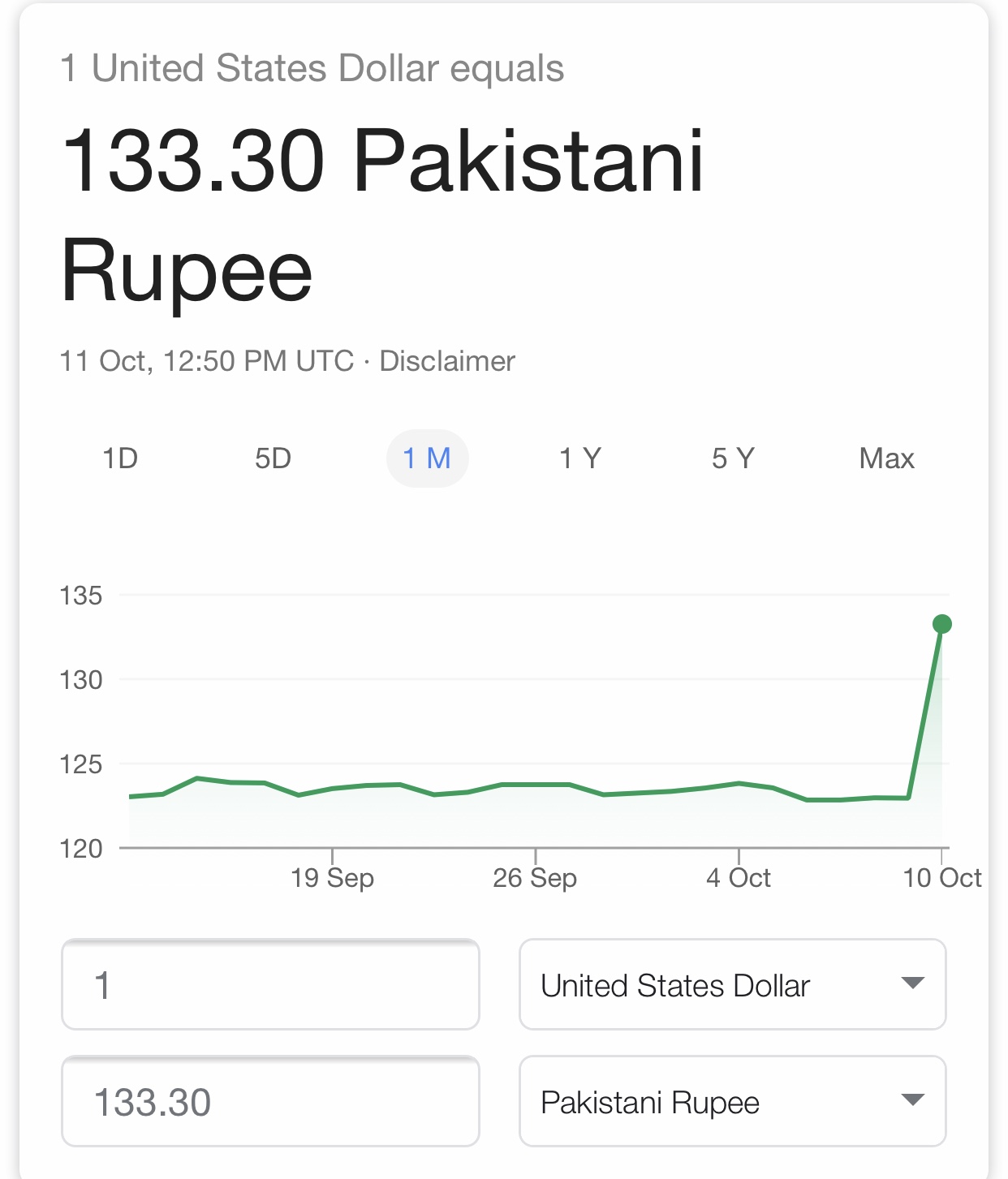Select the 5D time range tab
Viewport: 1008px width, 1179px height.
273,458
